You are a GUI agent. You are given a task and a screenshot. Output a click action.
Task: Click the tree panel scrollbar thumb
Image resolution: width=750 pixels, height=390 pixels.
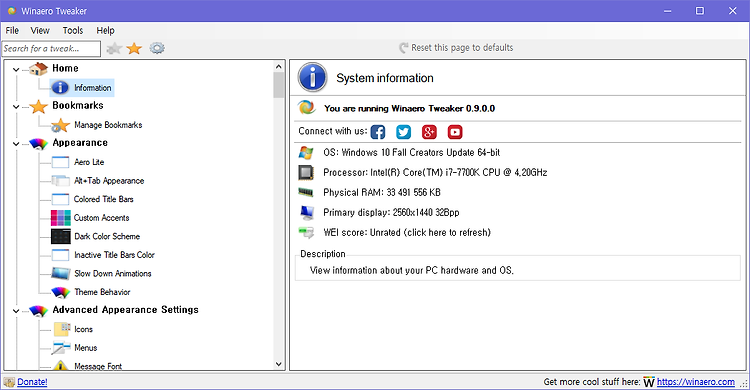point(279,85)
